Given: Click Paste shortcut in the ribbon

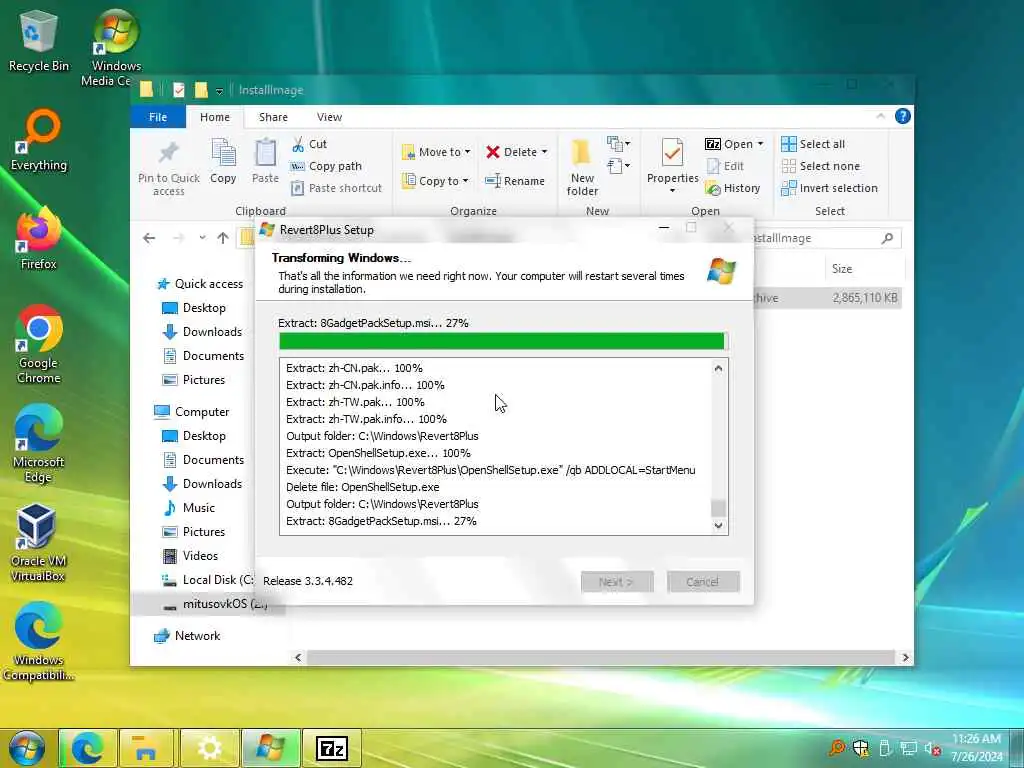Looking at the screenshot, I should 336,188.
